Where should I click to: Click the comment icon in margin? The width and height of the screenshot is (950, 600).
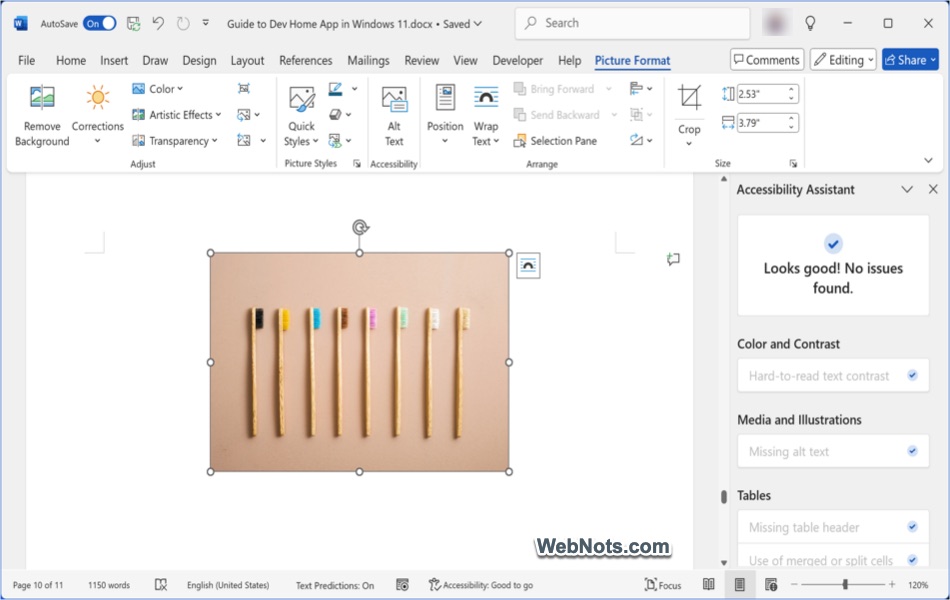coord(673,259)
